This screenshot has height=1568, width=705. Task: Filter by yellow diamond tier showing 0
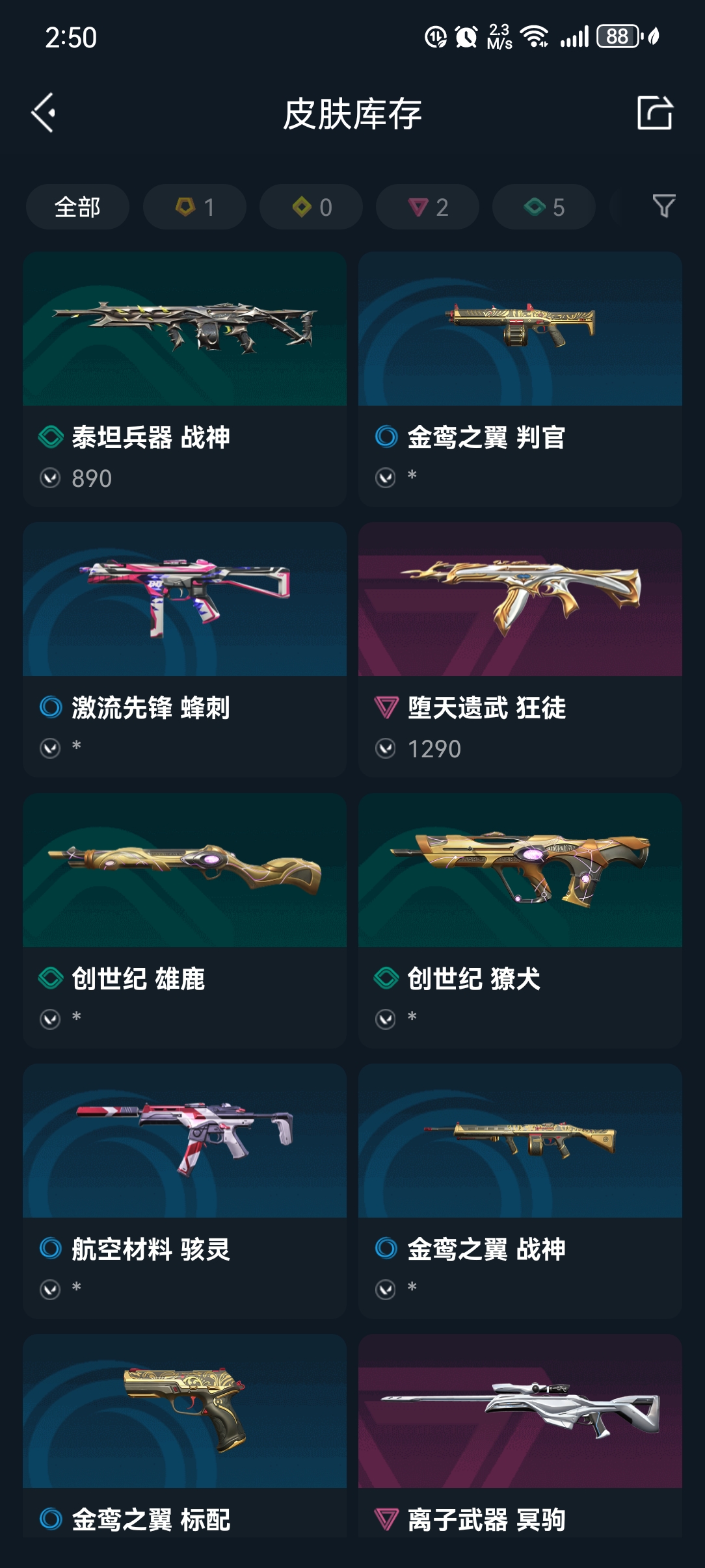pos(311,207)
